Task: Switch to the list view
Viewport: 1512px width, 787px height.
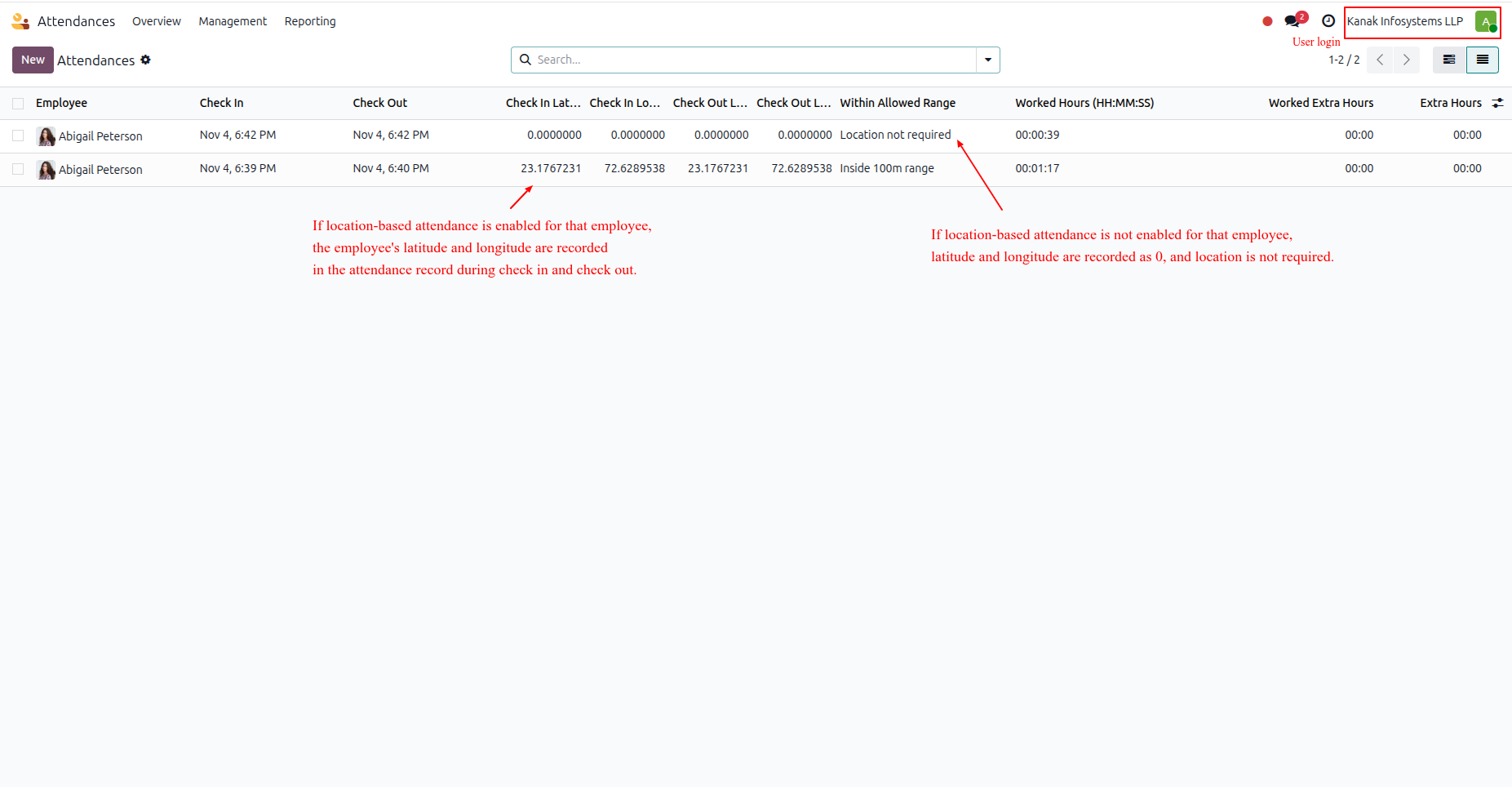Action: 1483,60
